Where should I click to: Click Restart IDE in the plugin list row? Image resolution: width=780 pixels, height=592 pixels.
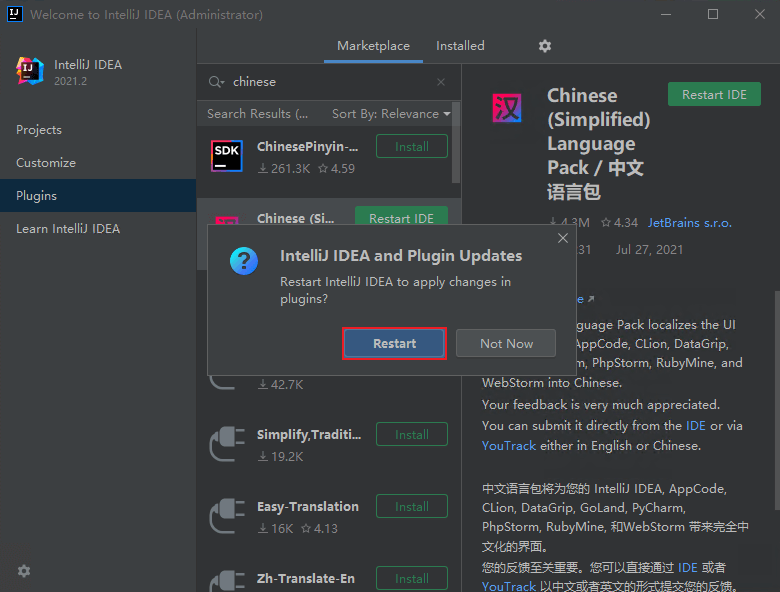401,217
